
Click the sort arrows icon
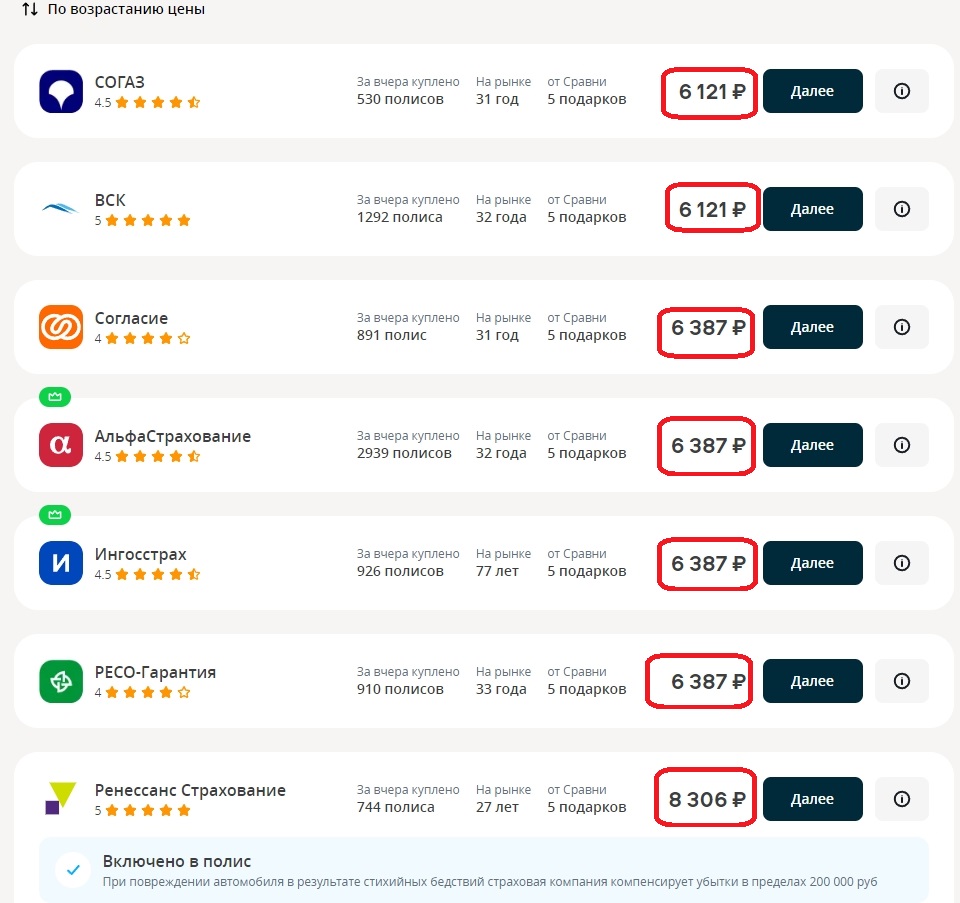tap(29, 9)
